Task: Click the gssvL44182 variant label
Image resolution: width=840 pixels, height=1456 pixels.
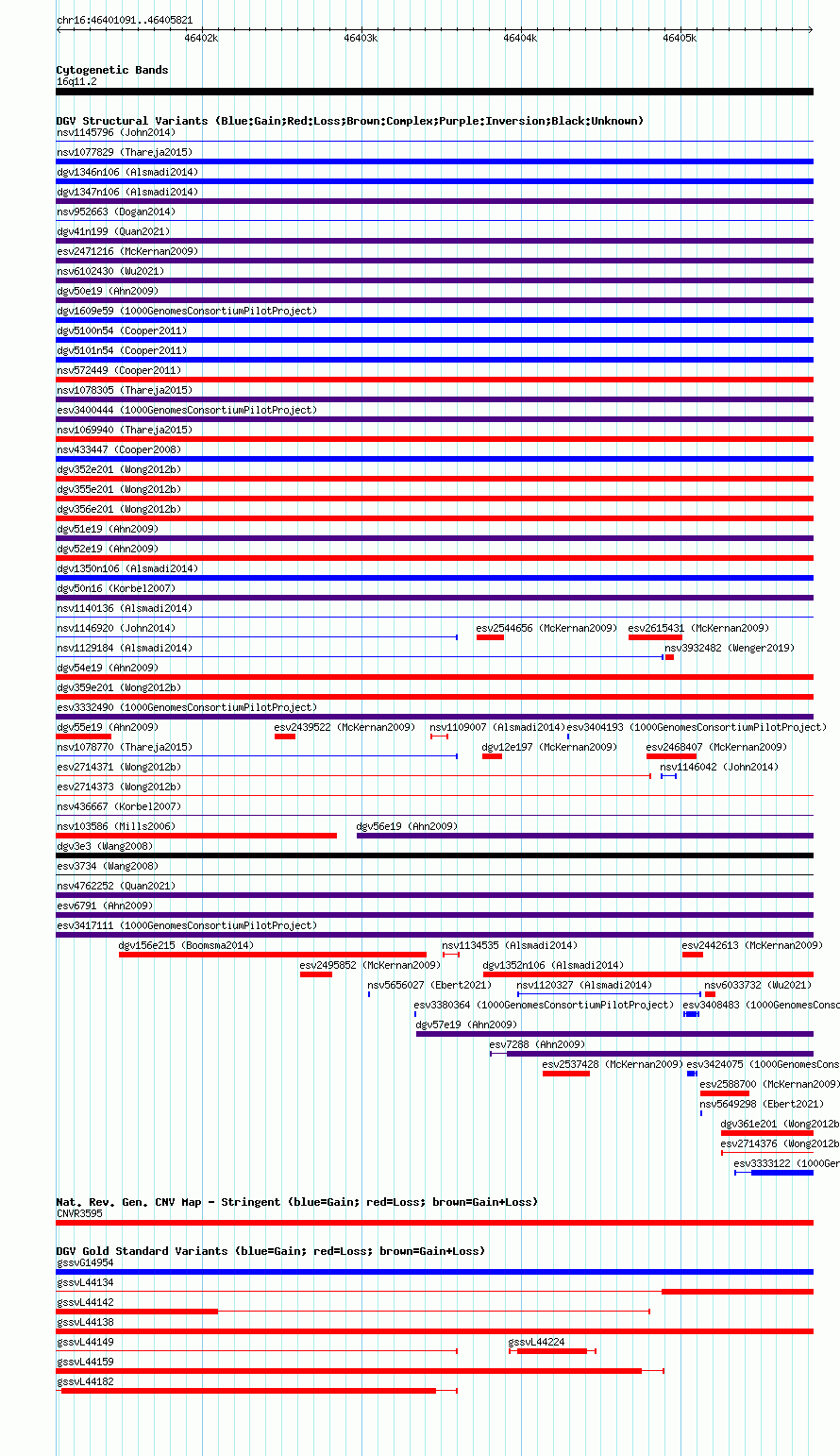Action: pos(85,1381)
